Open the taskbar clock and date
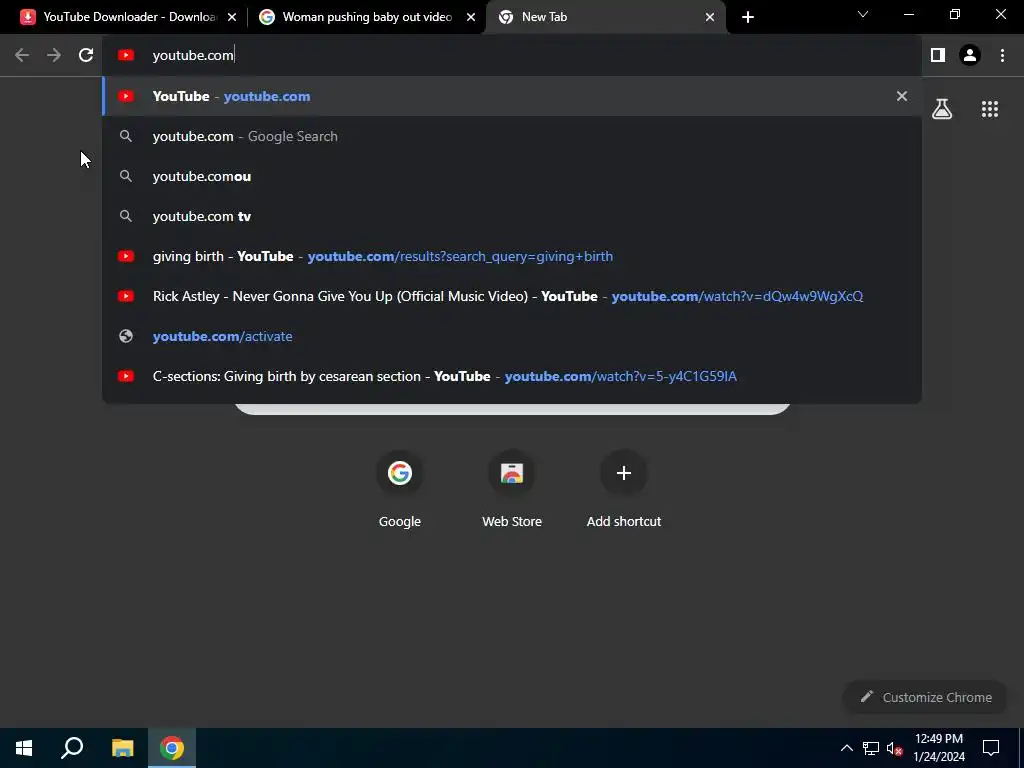 click(938, 748)
